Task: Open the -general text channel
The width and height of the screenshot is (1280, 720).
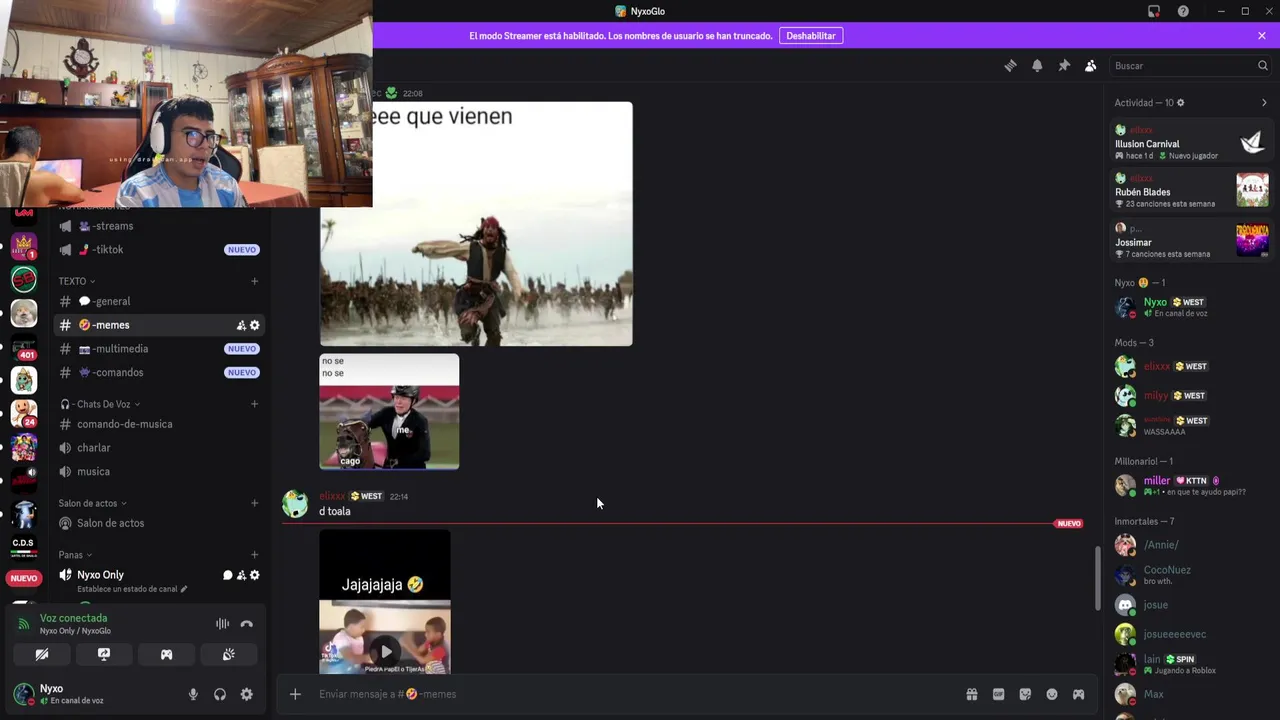Action: [x=159, y=301]
